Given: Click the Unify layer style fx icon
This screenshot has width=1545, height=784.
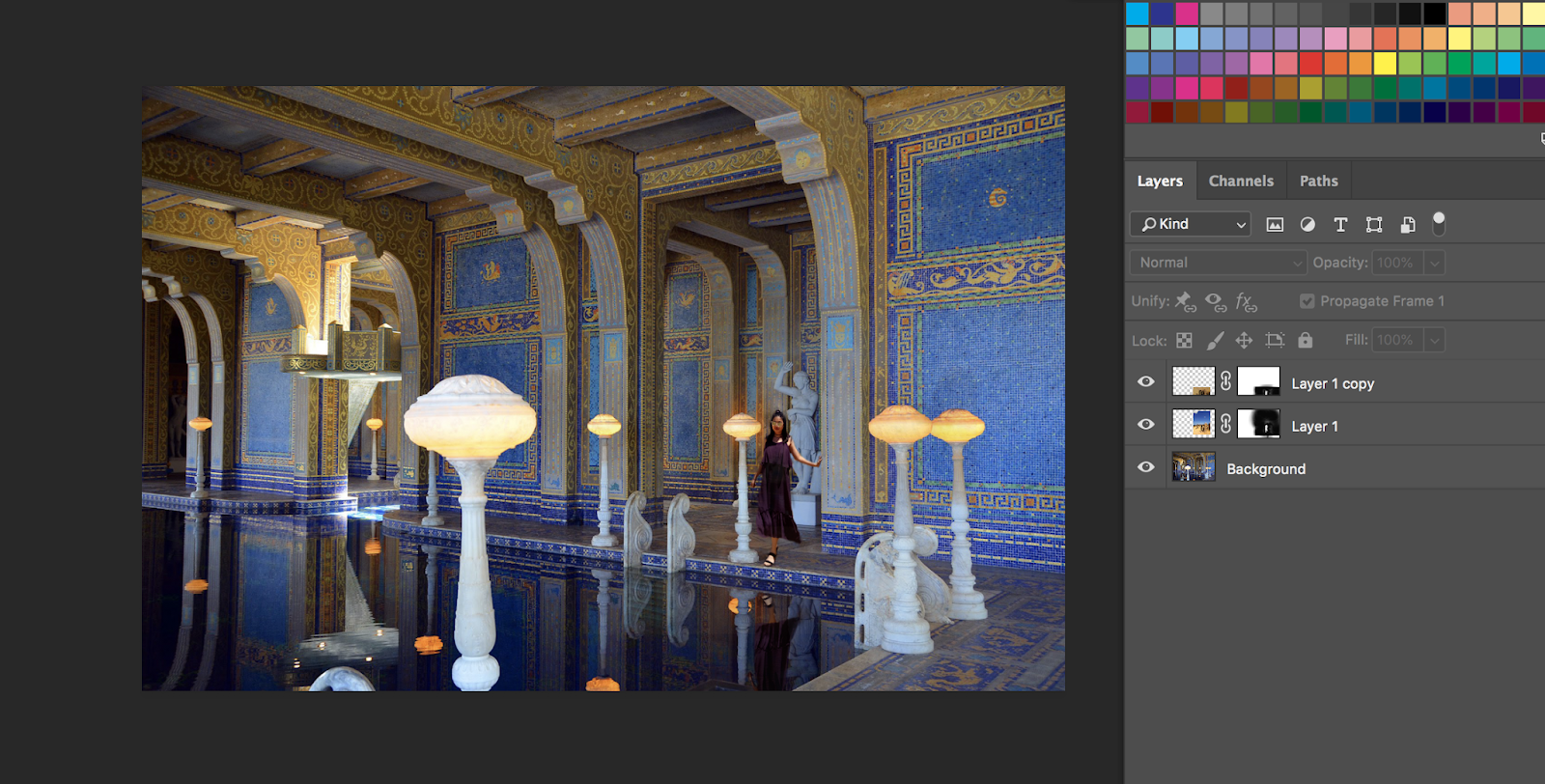Looking at the screenshot, I should click(x=1246, y=302).
